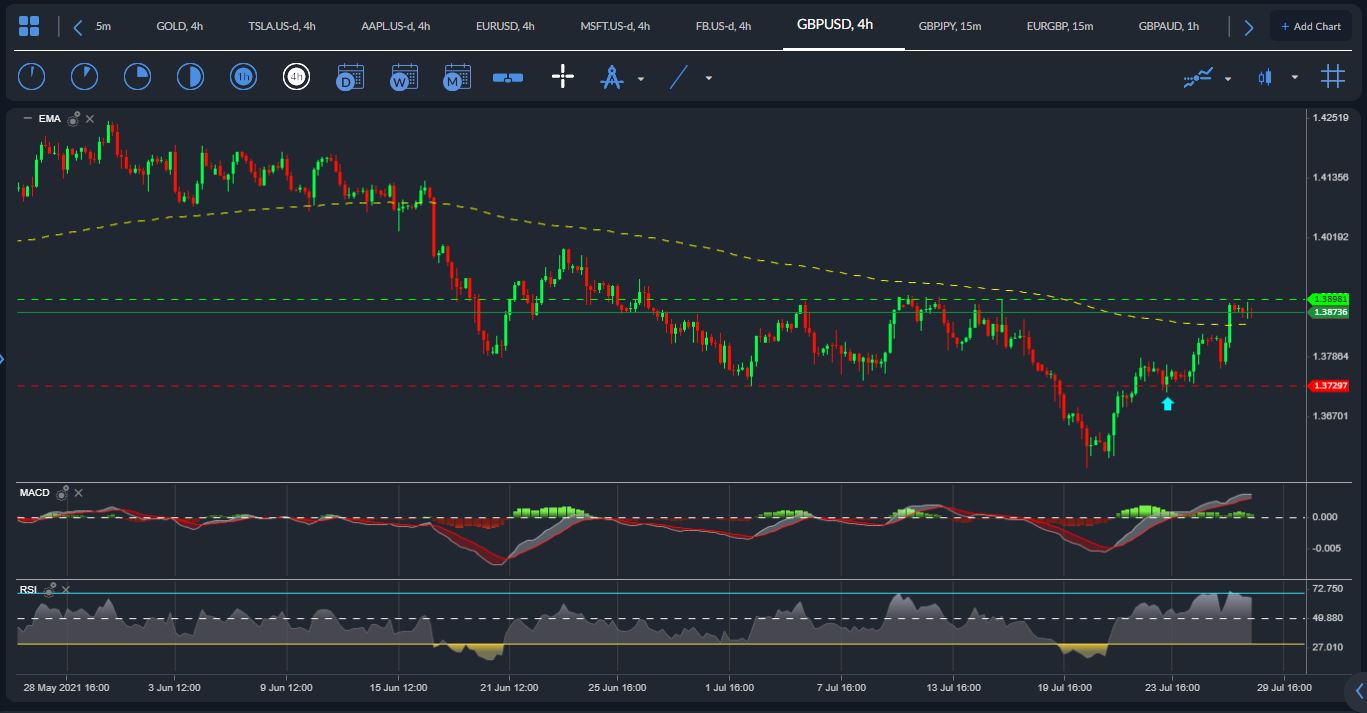
Task: Click the blue arrow marker on the chart
Action: tap(1166, 403)
